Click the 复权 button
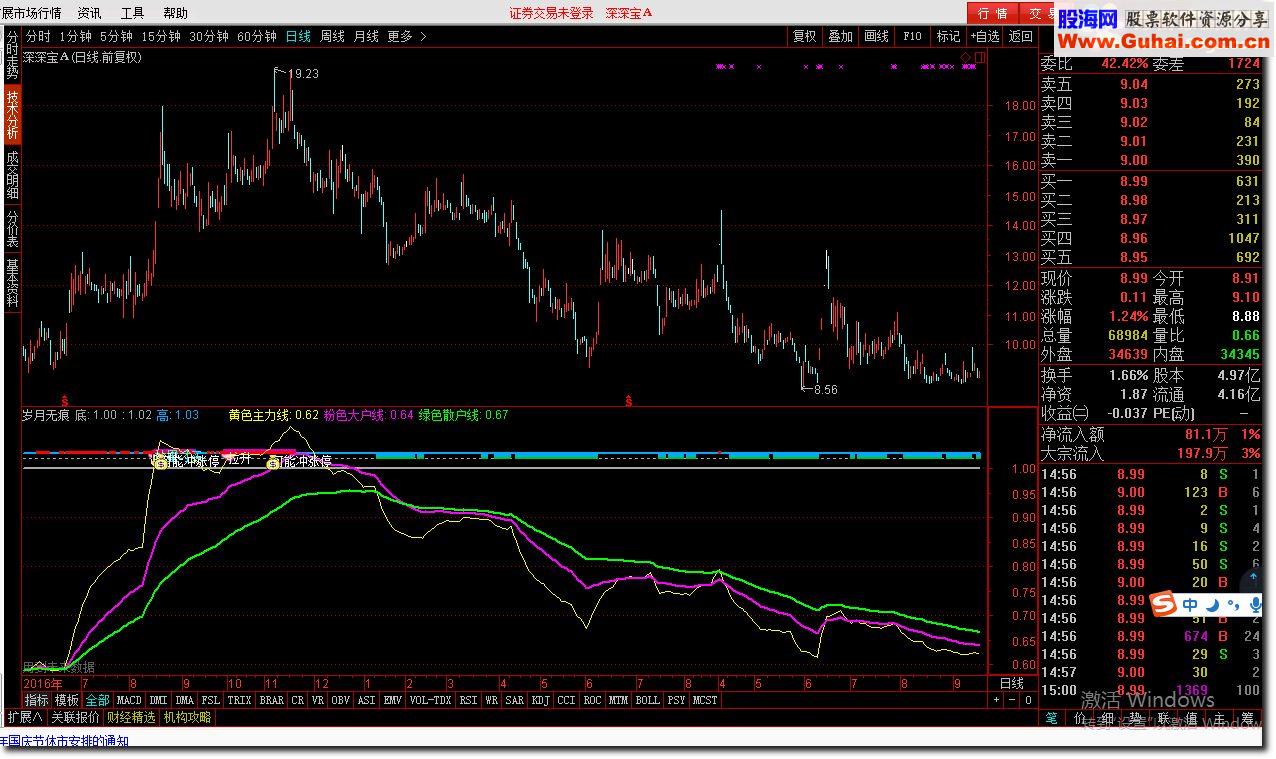Screen dimensions: 1276x759 (x=804, y=36)
